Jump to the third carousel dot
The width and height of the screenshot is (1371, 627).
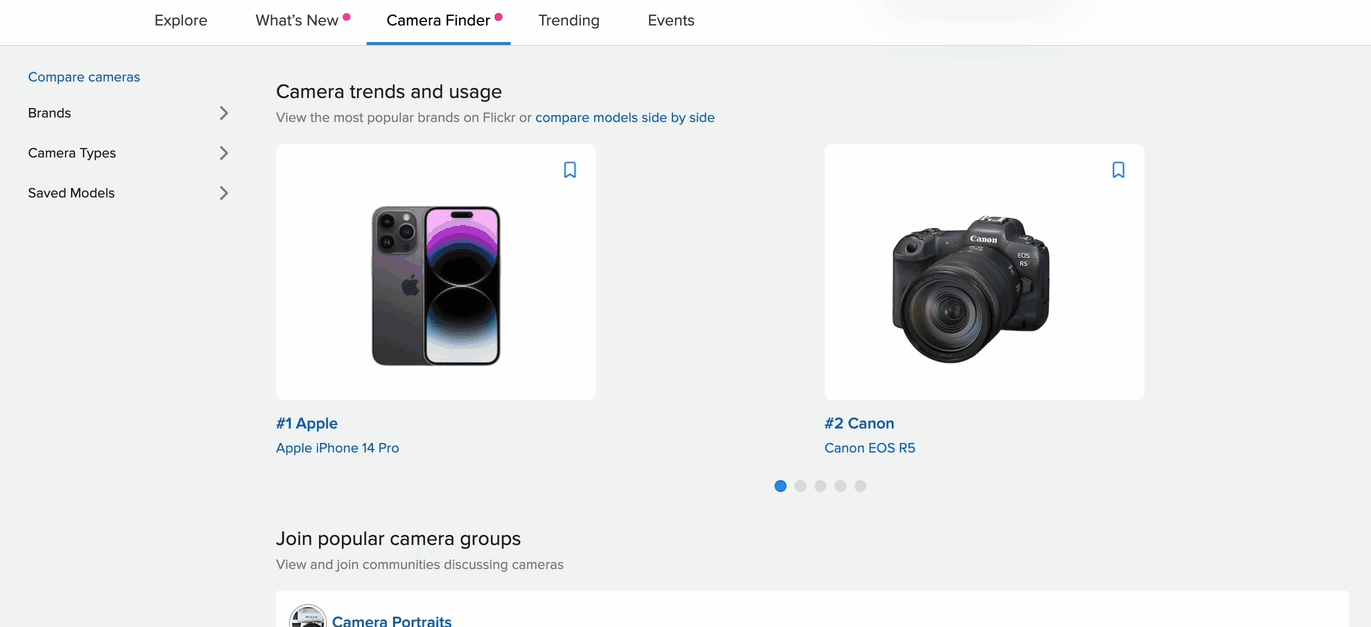820,486
